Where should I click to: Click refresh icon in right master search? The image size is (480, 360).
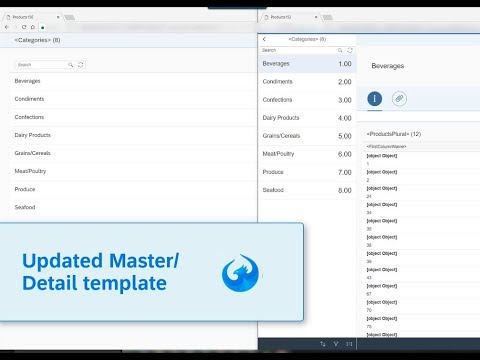(350, 50)
